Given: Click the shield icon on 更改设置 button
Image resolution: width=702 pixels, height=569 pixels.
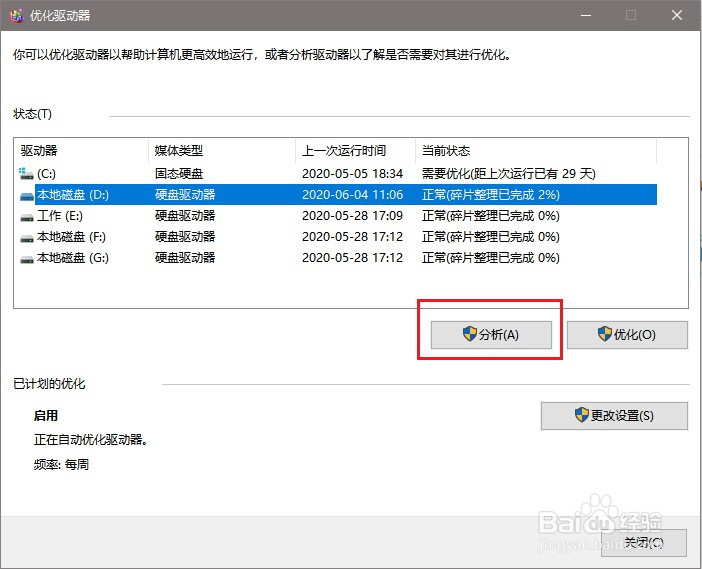Looking at the screenshot, I should [581, 415].
